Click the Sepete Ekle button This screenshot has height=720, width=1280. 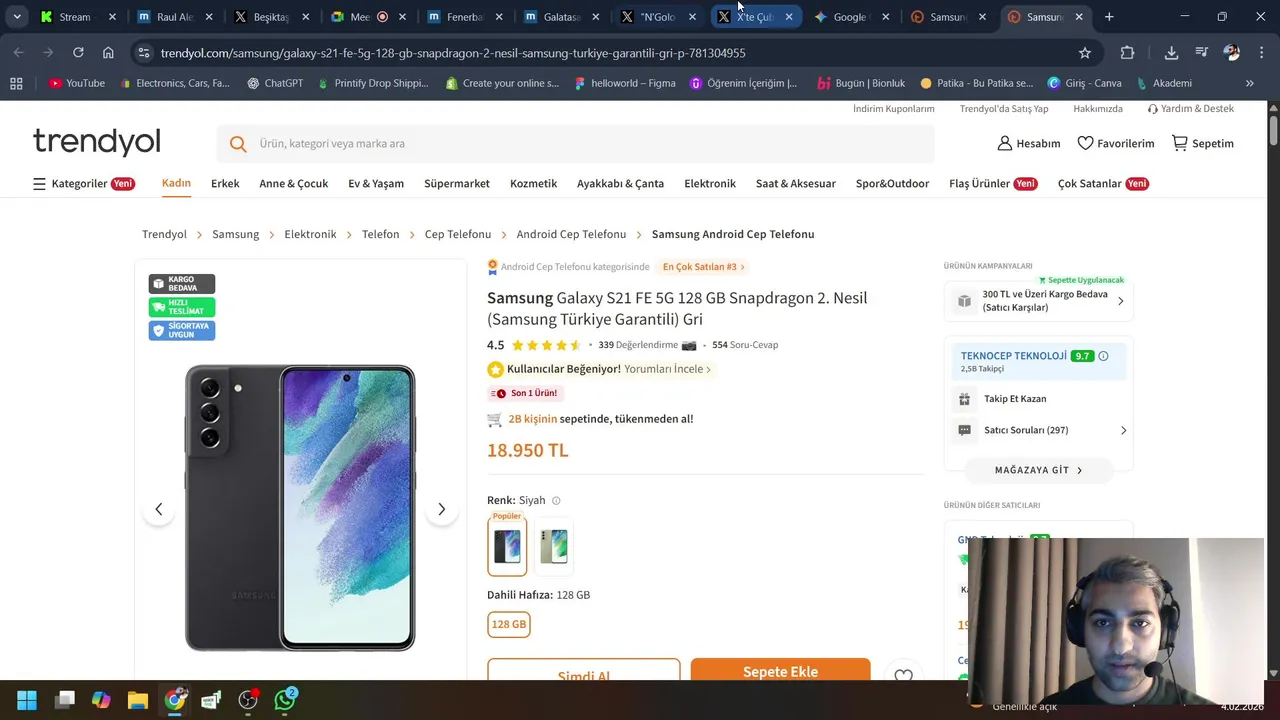click(x=780, y=671)
